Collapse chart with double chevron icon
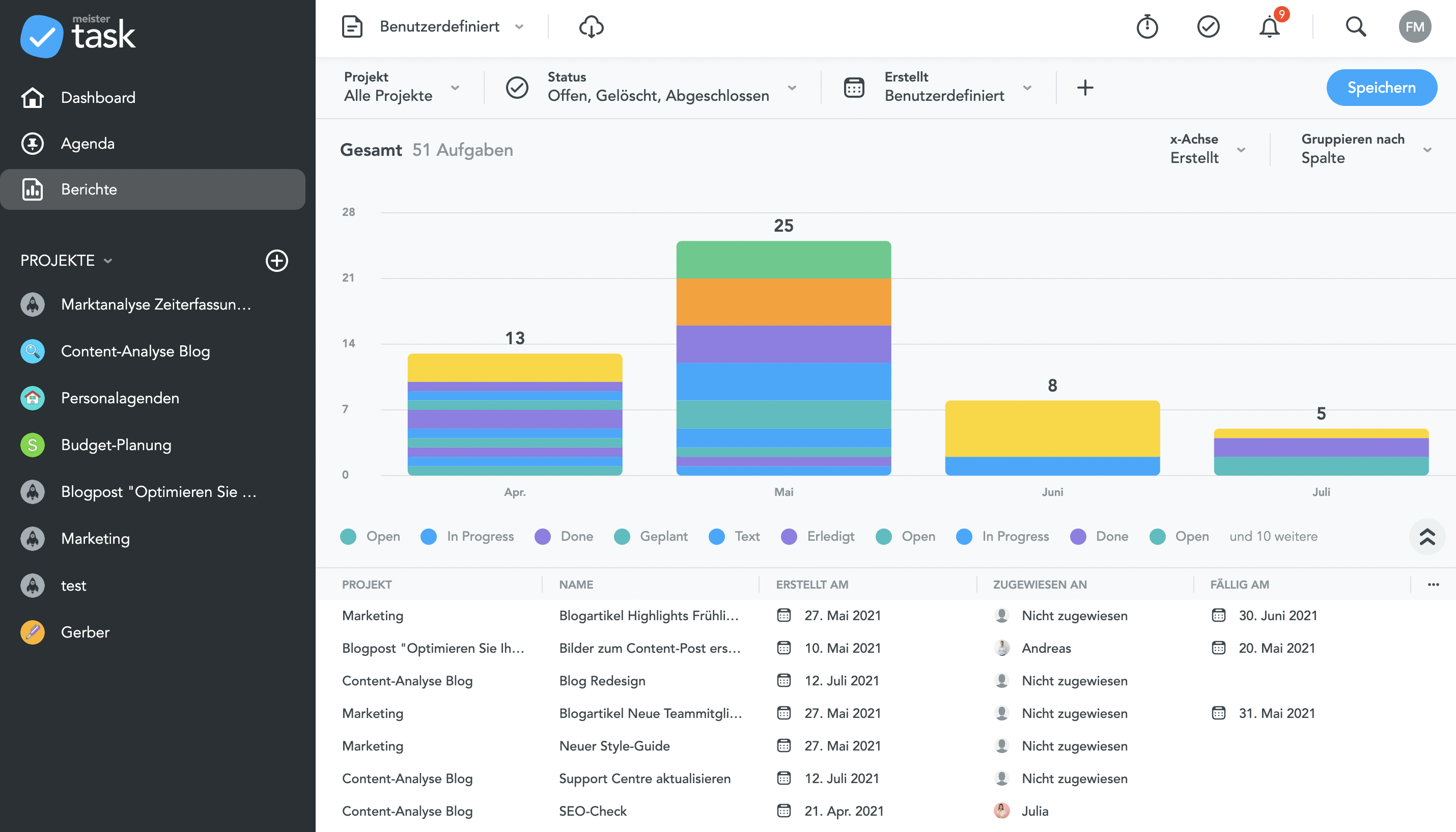 [1427, 536]
